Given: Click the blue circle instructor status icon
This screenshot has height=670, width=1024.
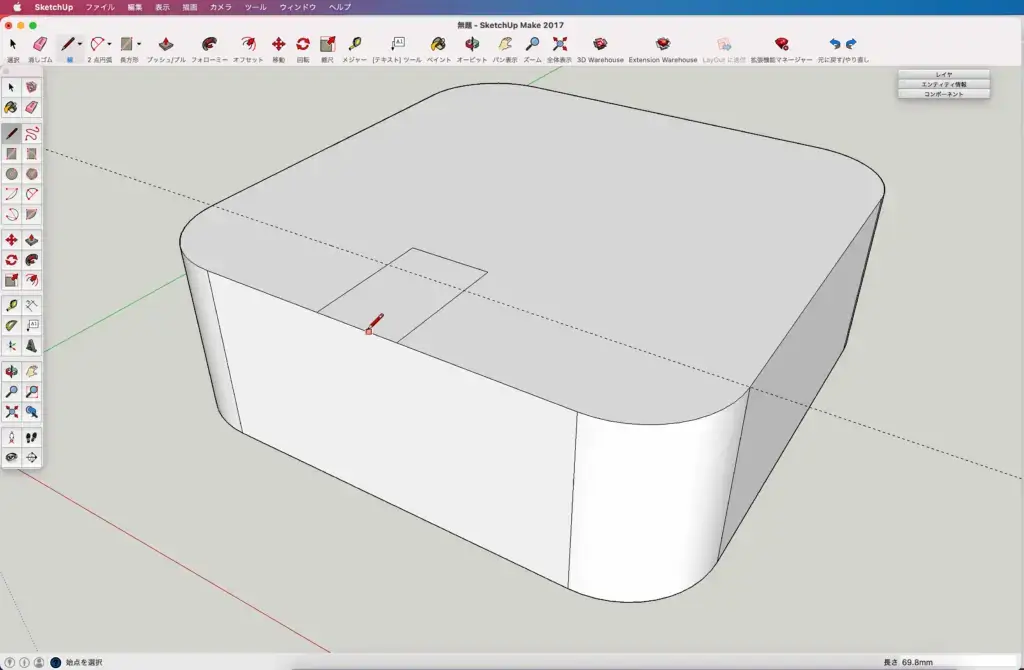Looking at the screenshot, I should [x=56, y=662].
